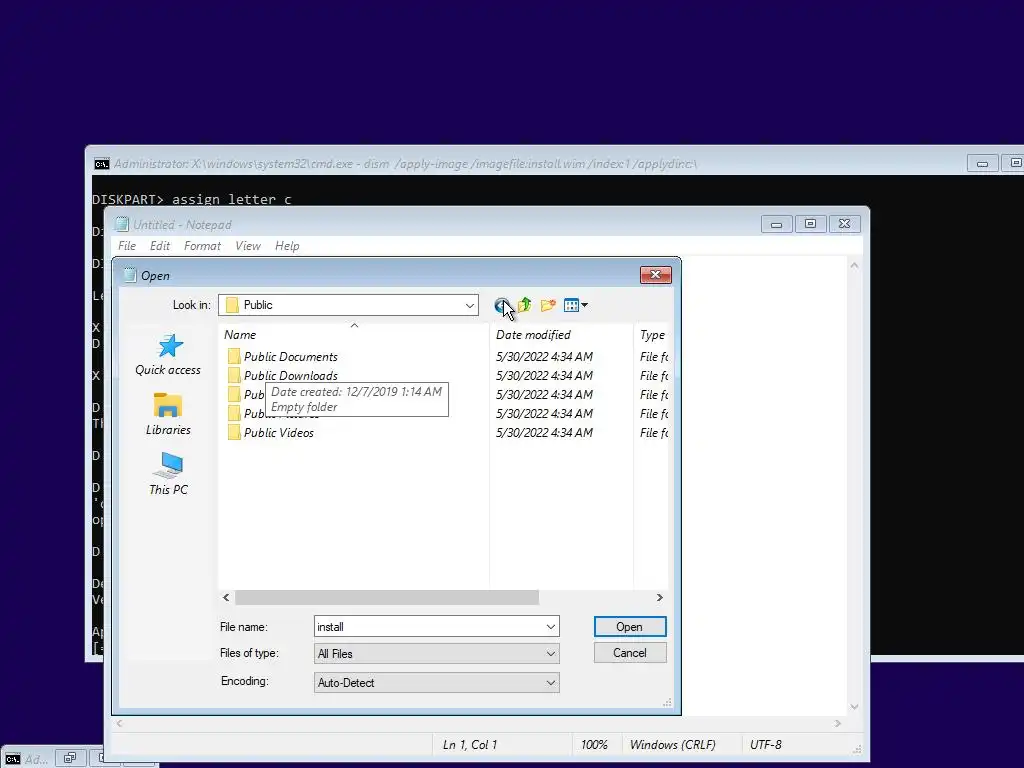Select Public Videos folder icon
Screen dimensions: 1024x768
click(x=234, y=432)
